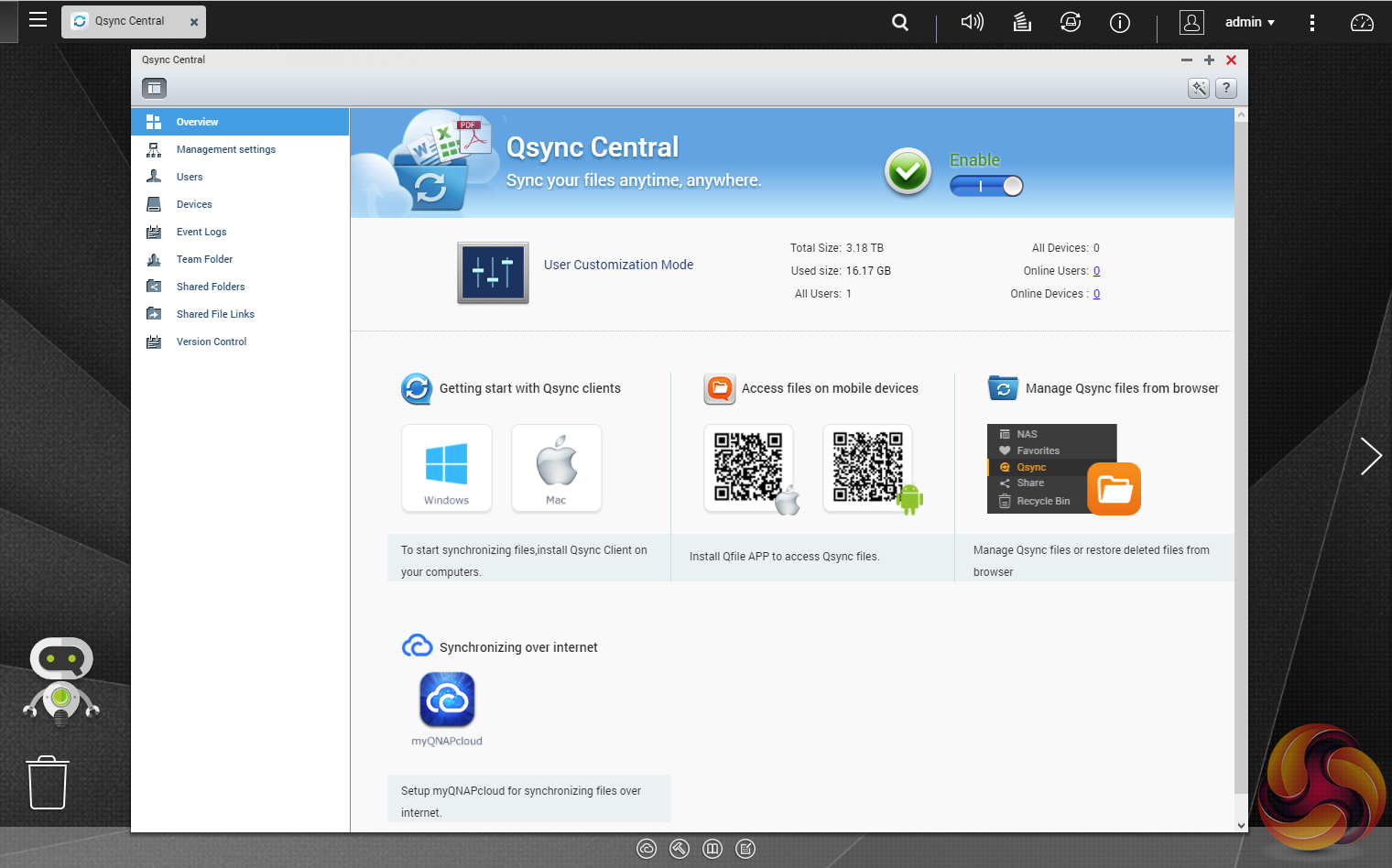Open the search magnifier in top bar

click(x=900, y=22)
